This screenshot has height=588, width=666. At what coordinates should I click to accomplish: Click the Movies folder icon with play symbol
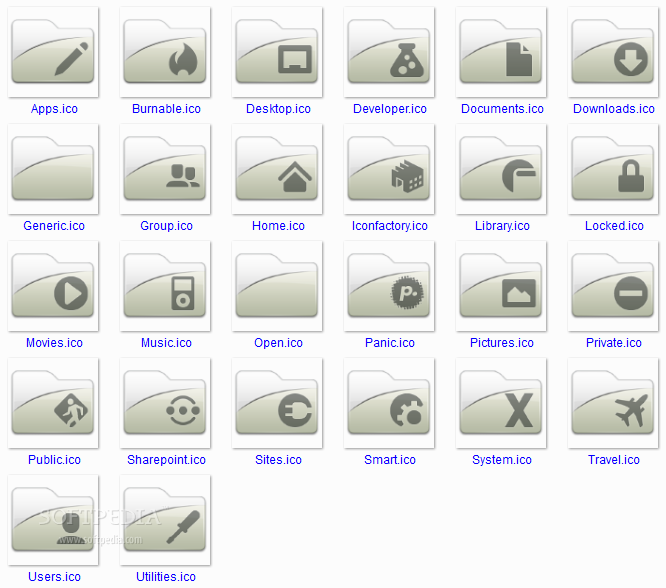[53, 286]
